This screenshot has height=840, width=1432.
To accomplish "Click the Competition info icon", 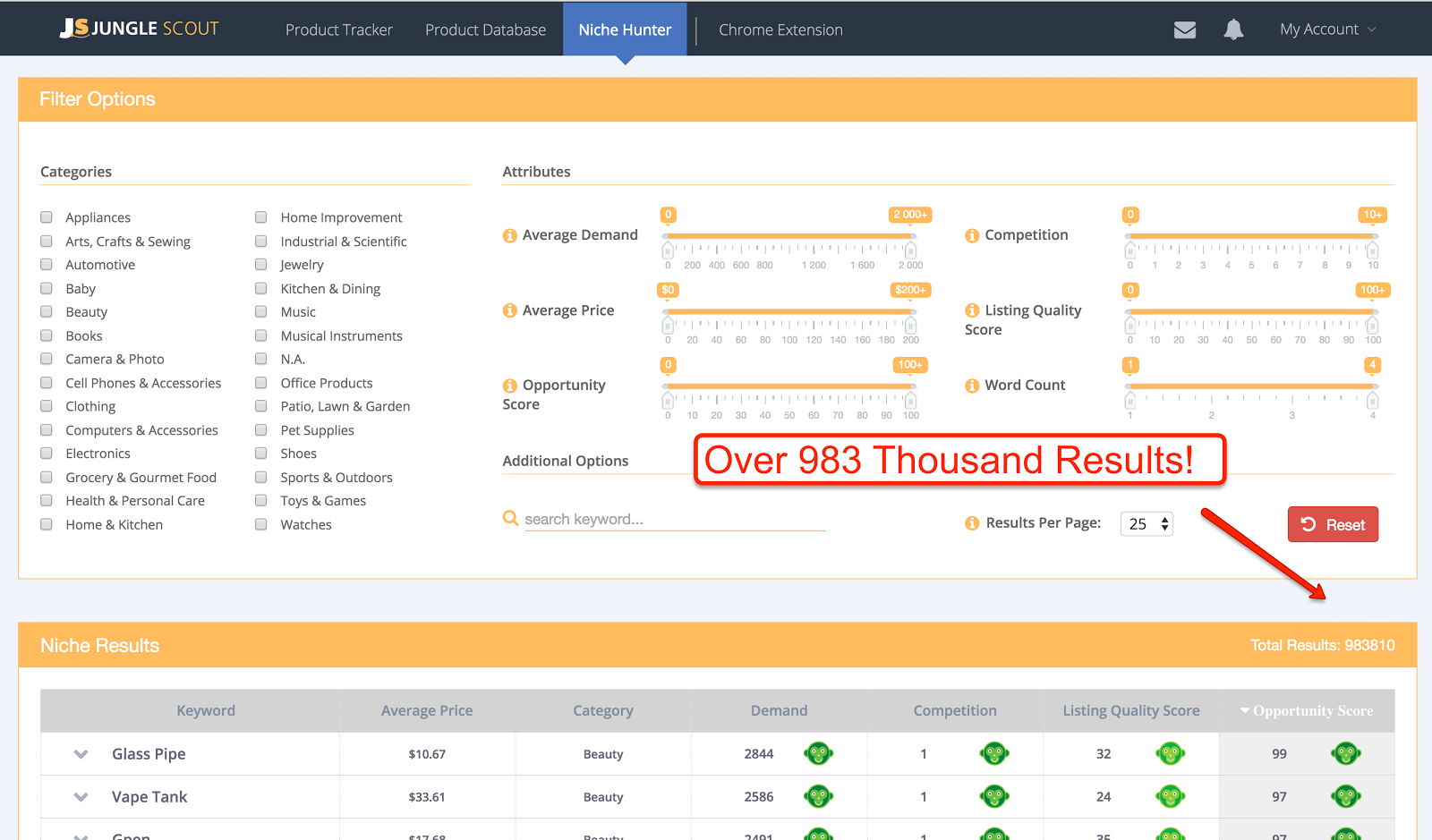I will coord(972,236).
